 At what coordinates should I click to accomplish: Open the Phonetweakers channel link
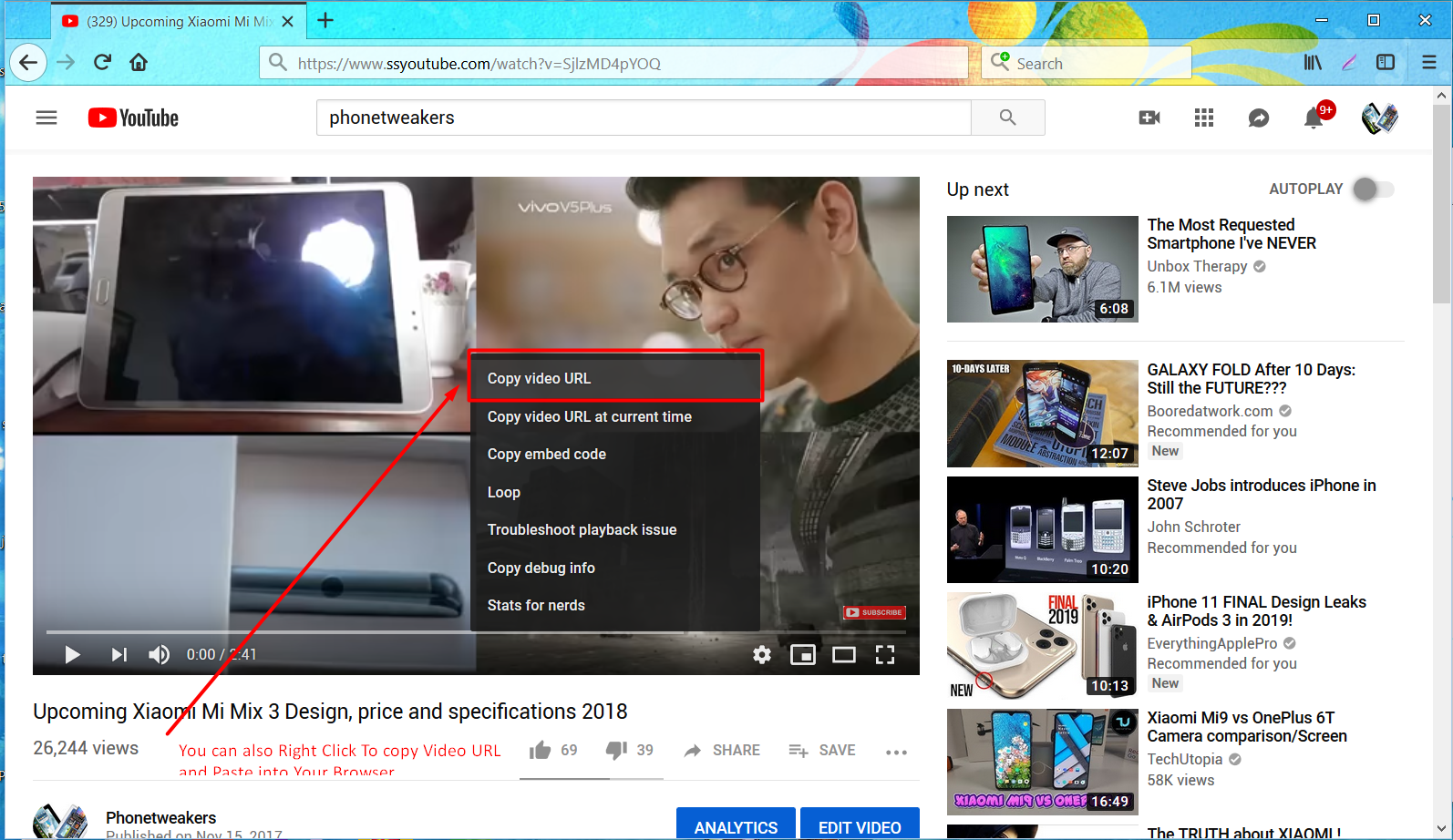[x=160, y=817]
